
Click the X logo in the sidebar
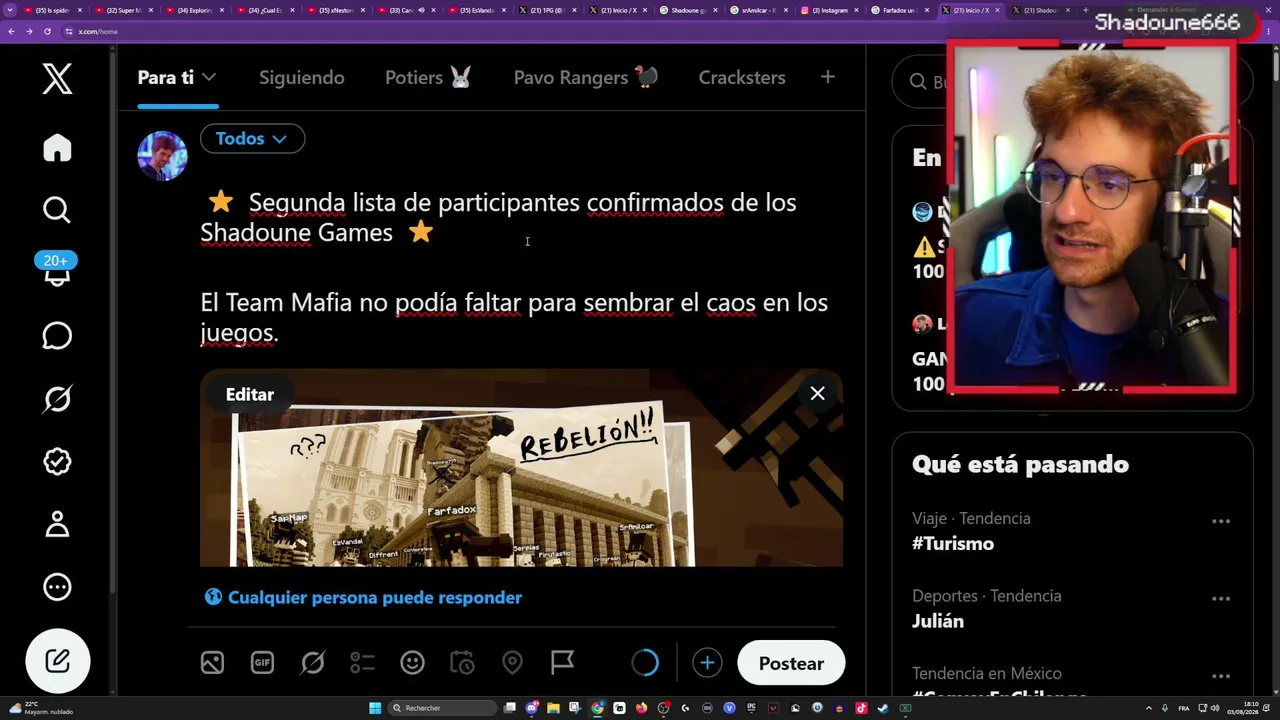(x=57, y=78)
